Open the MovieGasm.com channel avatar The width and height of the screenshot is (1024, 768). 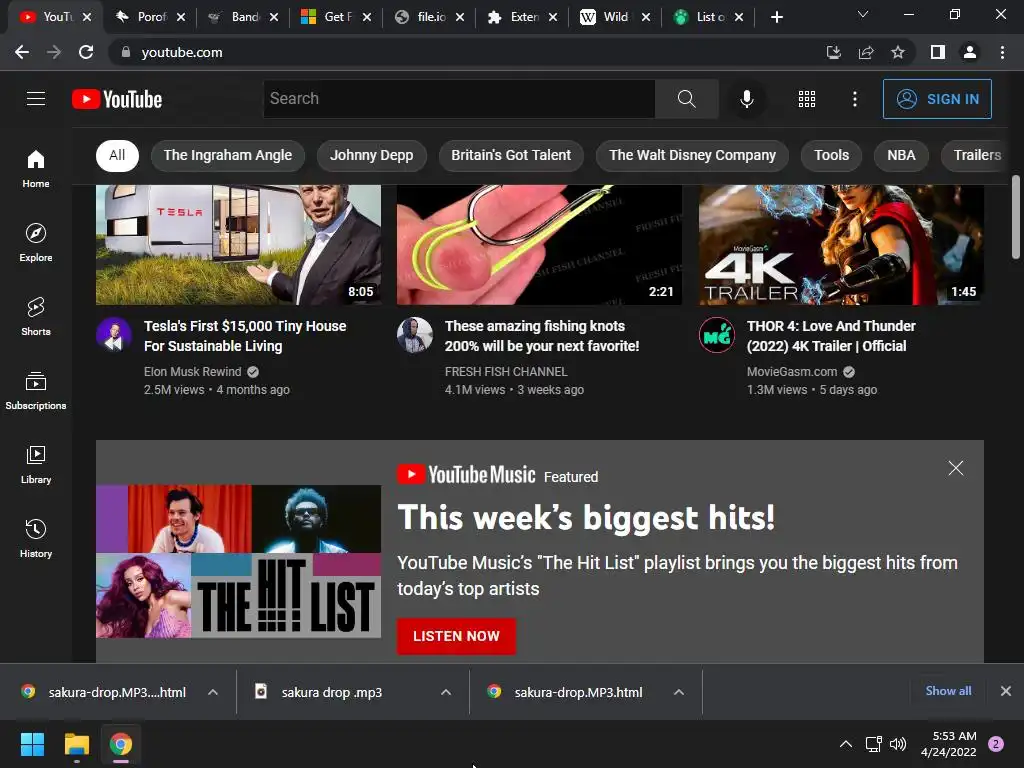716,335
